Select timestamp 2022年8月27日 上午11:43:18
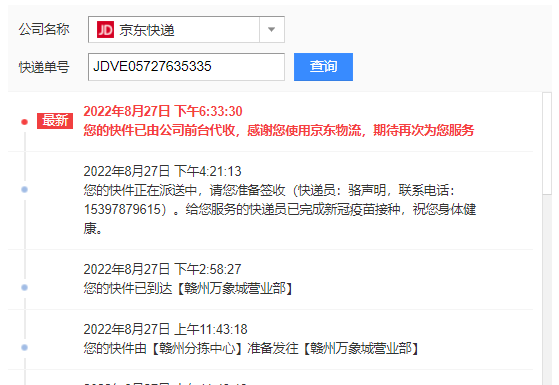Image resolution: width=559 pixels, height=385 pixels. 165,329
